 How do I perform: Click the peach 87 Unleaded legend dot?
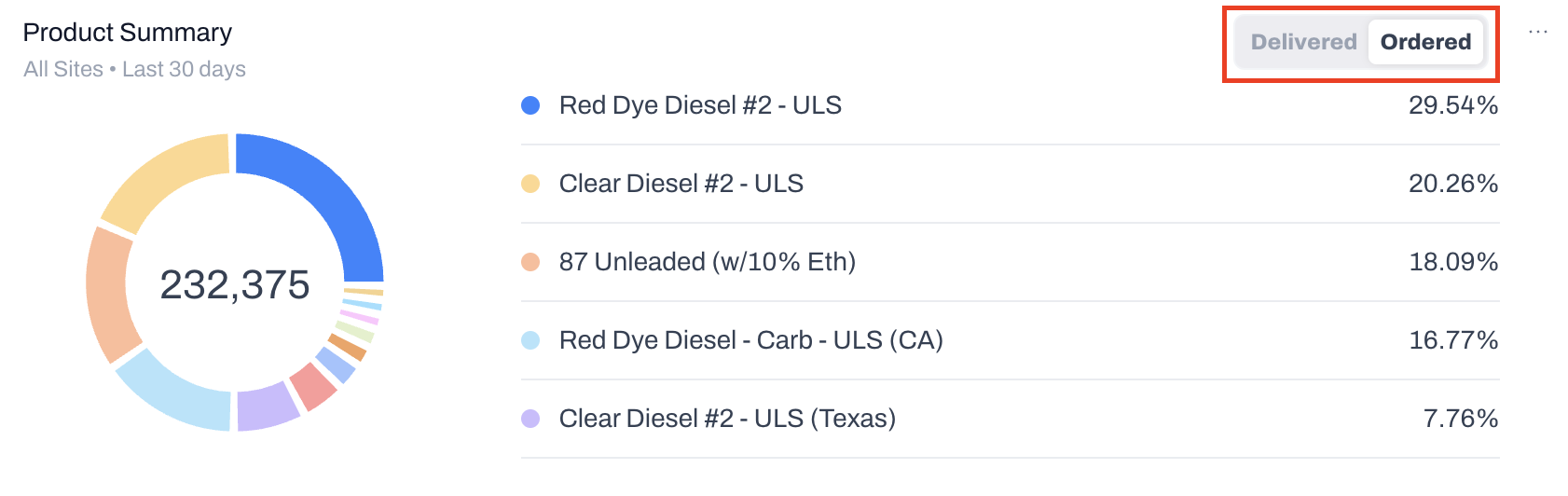[x=530, y=262]
